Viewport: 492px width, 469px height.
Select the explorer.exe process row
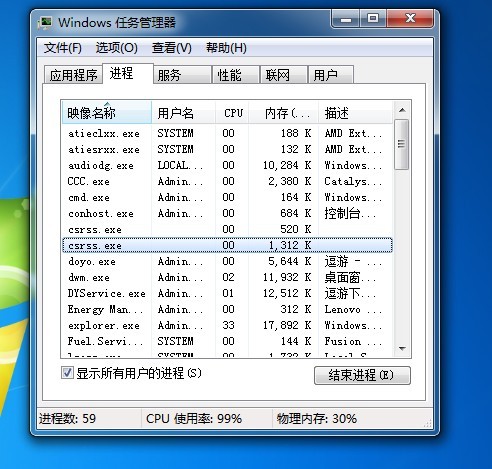tap(227, 325)
